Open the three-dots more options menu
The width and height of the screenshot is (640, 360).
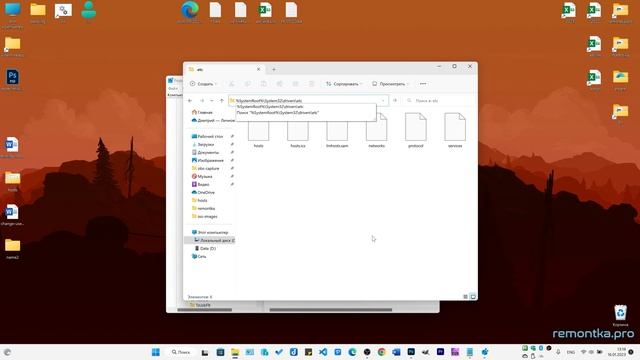coord(423,84)
